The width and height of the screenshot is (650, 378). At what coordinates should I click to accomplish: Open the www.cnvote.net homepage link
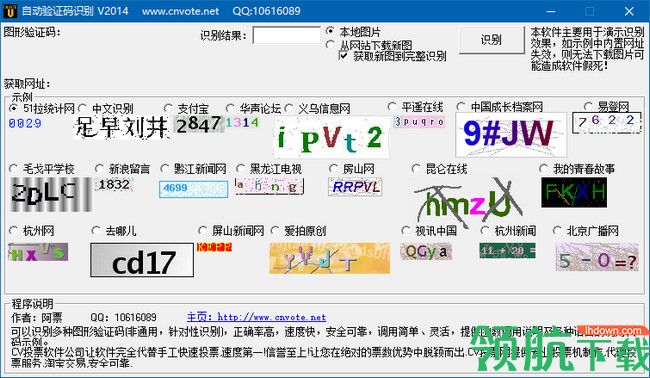point(256,317)
